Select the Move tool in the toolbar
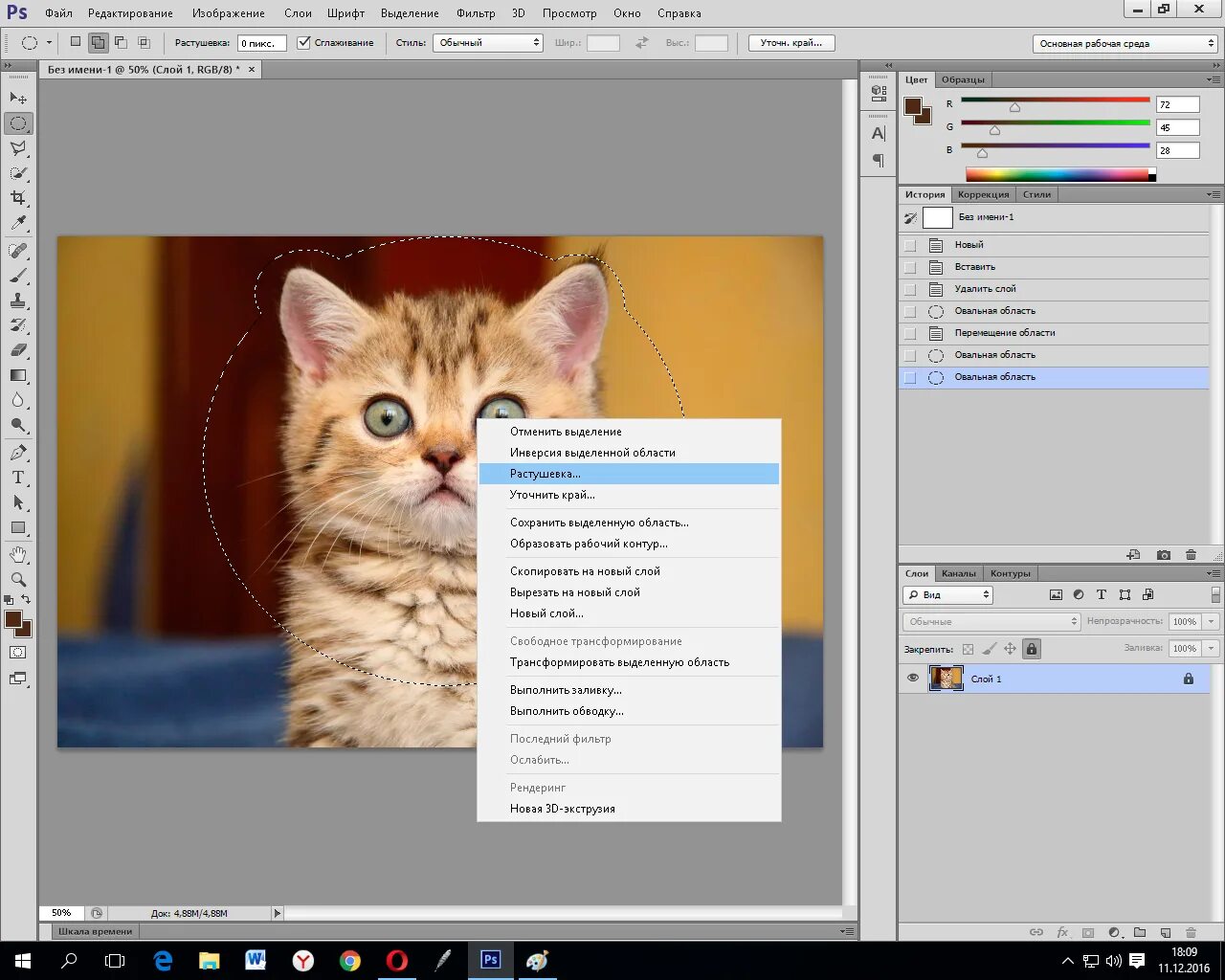 (x=18, y=99)
